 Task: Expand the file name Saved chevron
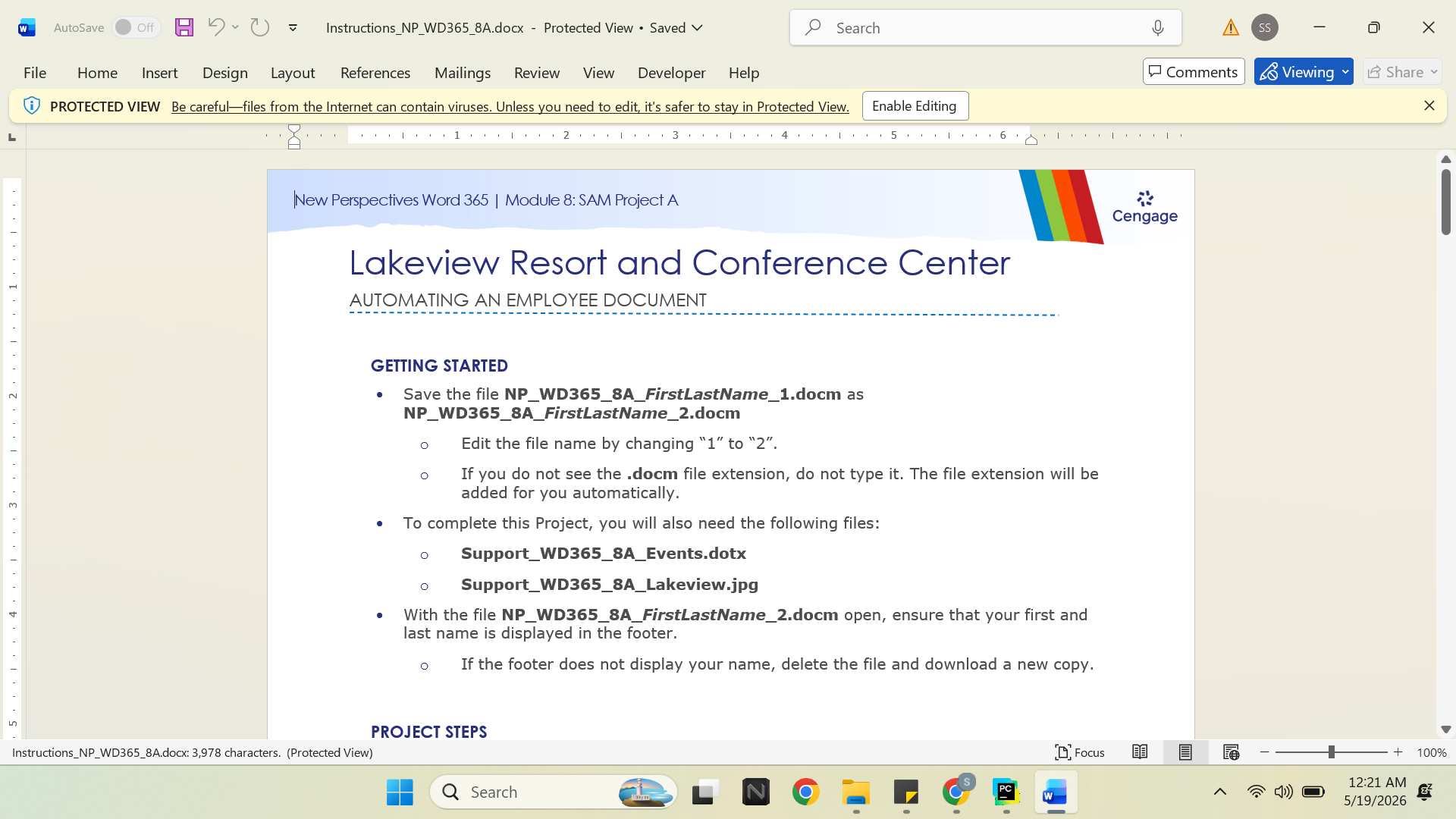(x=698, y=28)
